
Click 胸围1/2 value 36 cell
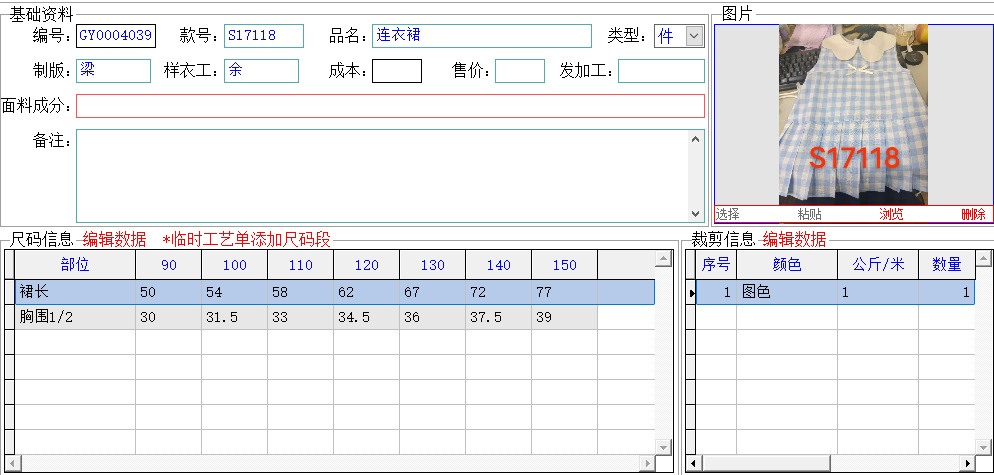click(x=432, y=317)
